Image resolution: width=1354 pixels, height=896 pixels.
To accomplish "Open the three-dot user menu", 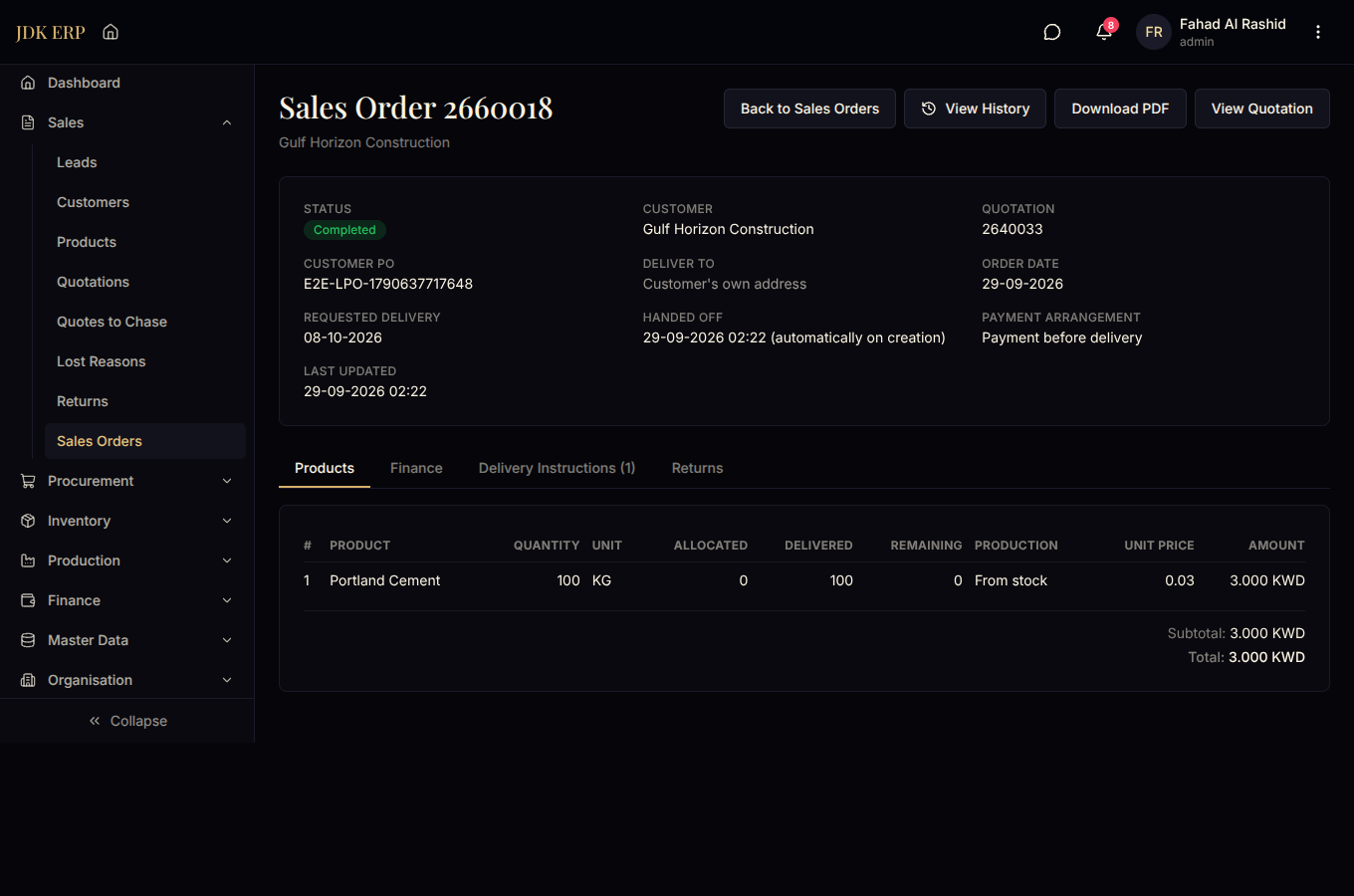I will [x=1318, y=32].
